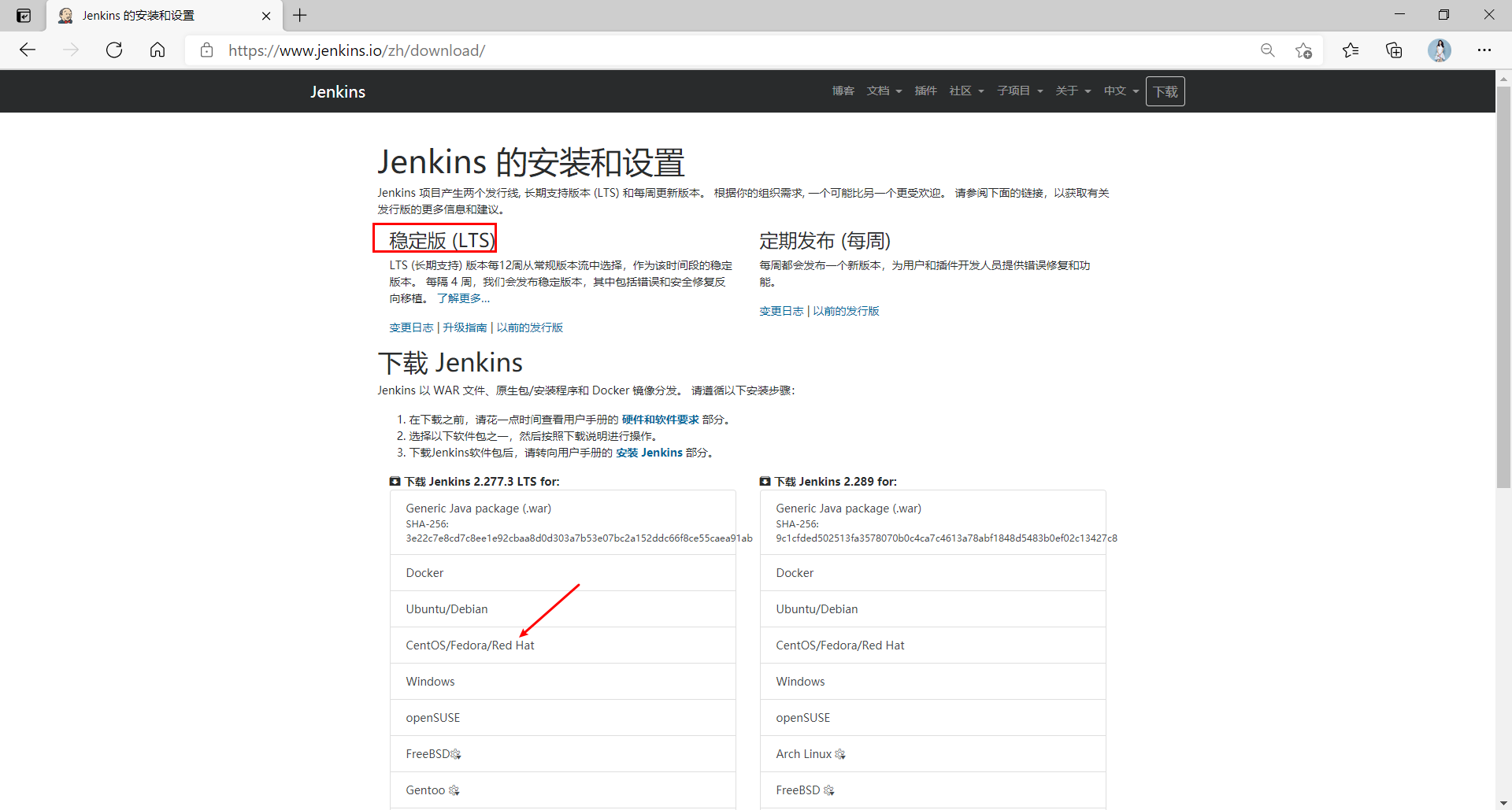1512x810 pixels.
Task: Open the browser home page
Action: pos(157,50)
